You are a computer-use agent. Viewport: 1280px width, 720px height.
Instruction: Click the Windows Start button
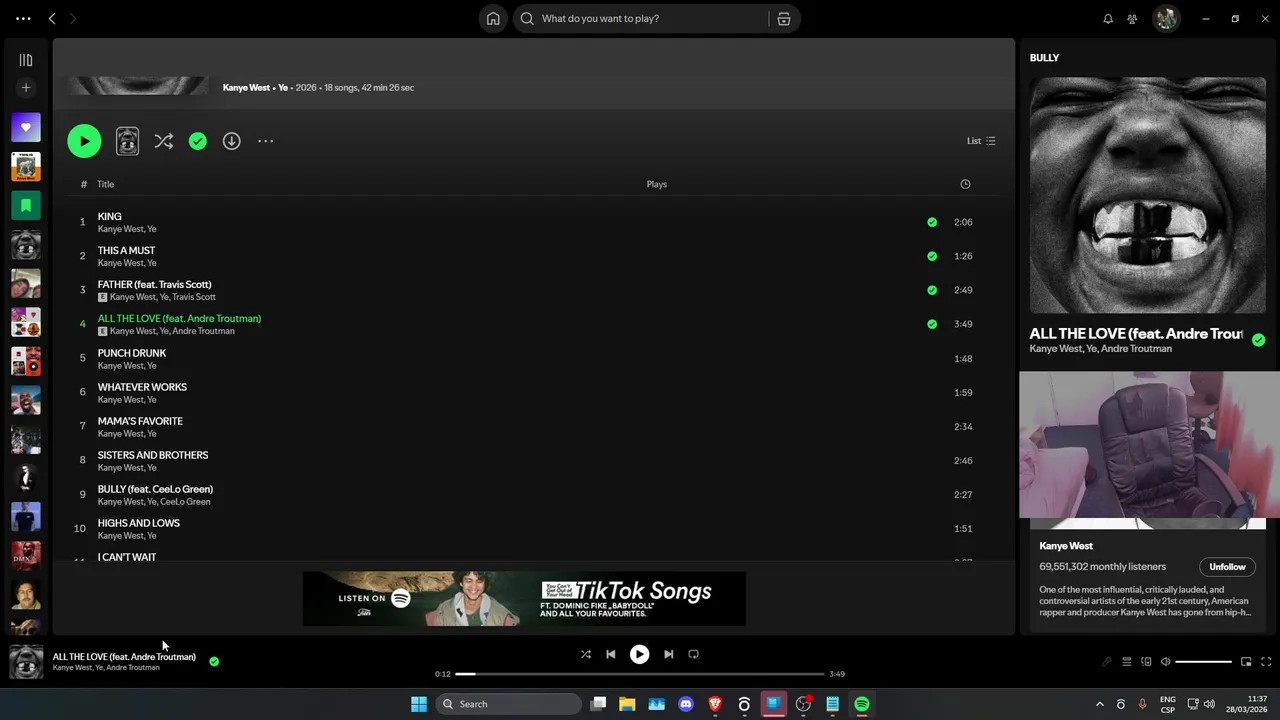(x=419, y=704)
